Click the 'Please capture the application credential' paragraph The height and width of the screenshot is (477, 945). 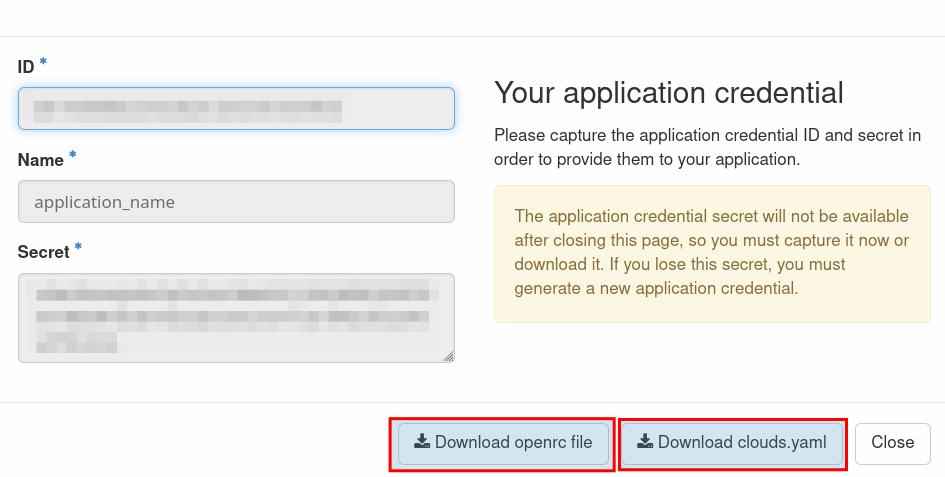(x=707, y=146)
